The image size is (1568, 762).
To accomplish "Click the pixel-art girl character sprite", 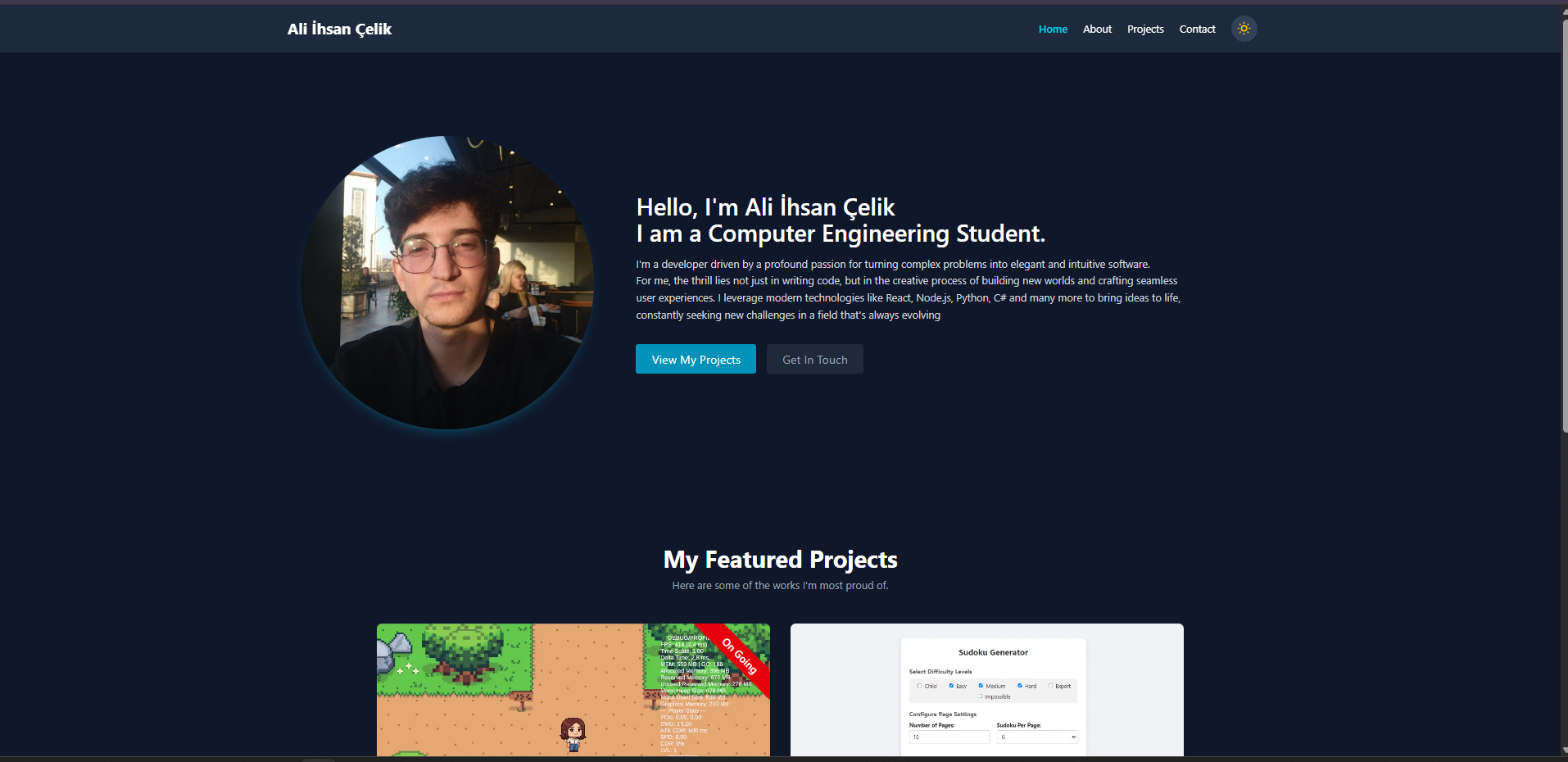I will point(573,734).
